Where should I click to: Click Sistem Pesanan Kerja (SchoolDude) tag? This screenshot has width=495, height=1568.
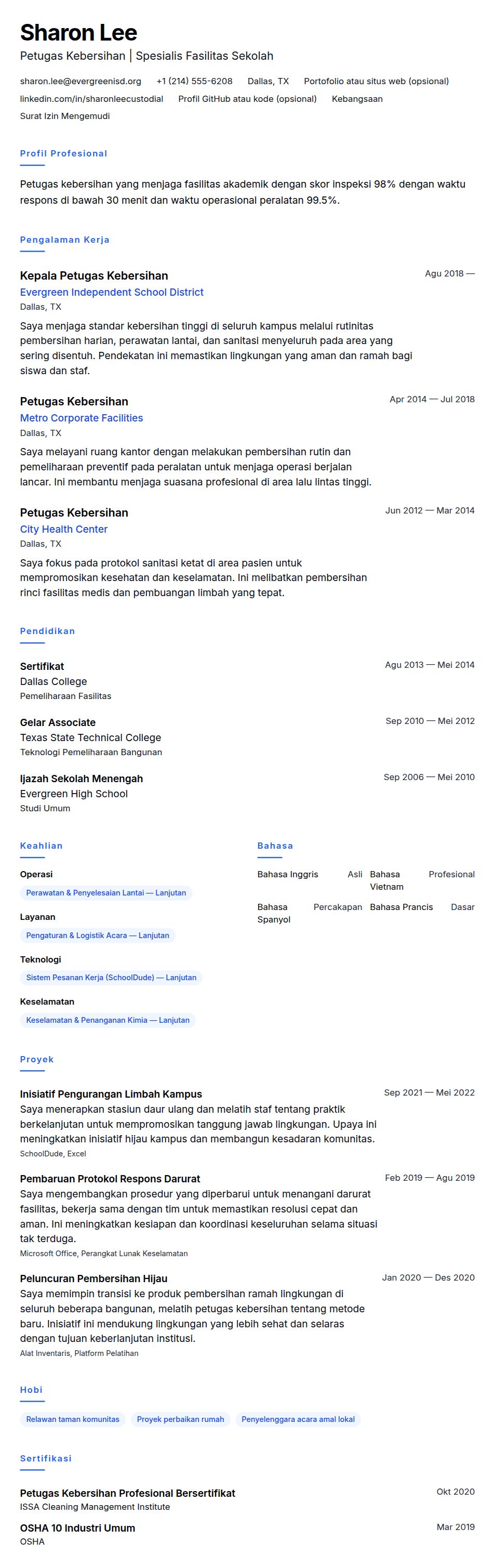[x=111, y=978]
